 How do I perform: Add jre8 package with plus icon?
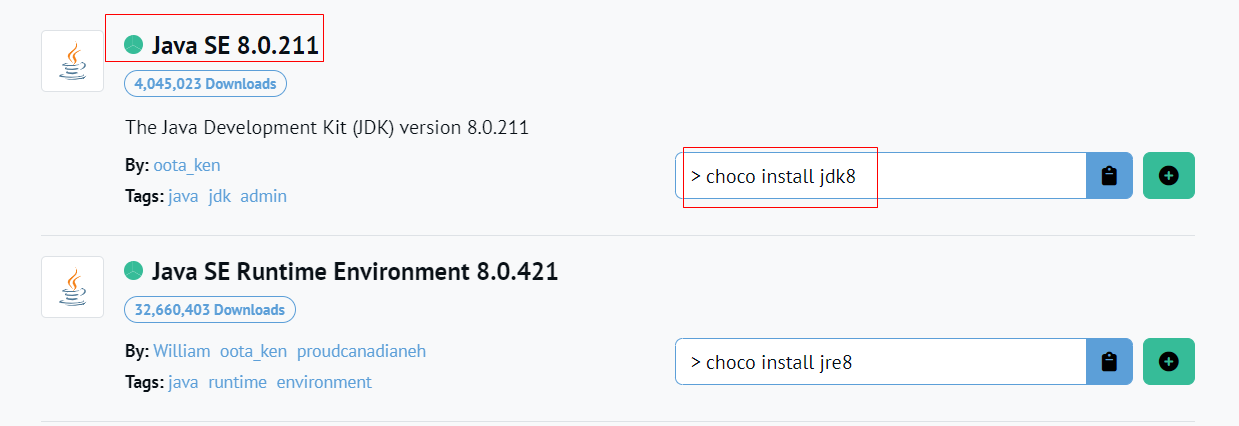pos(1169,361)
